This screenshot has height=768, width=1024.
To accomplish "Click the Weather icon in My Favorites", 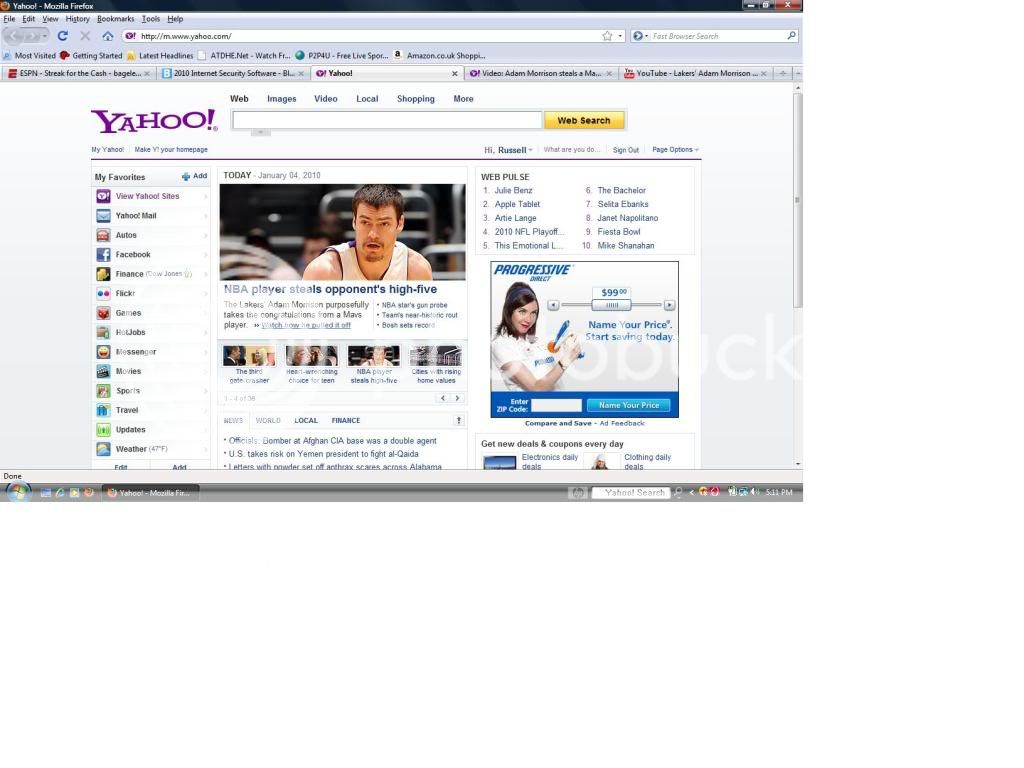I will pyautogui.click(x=103, y=449).
